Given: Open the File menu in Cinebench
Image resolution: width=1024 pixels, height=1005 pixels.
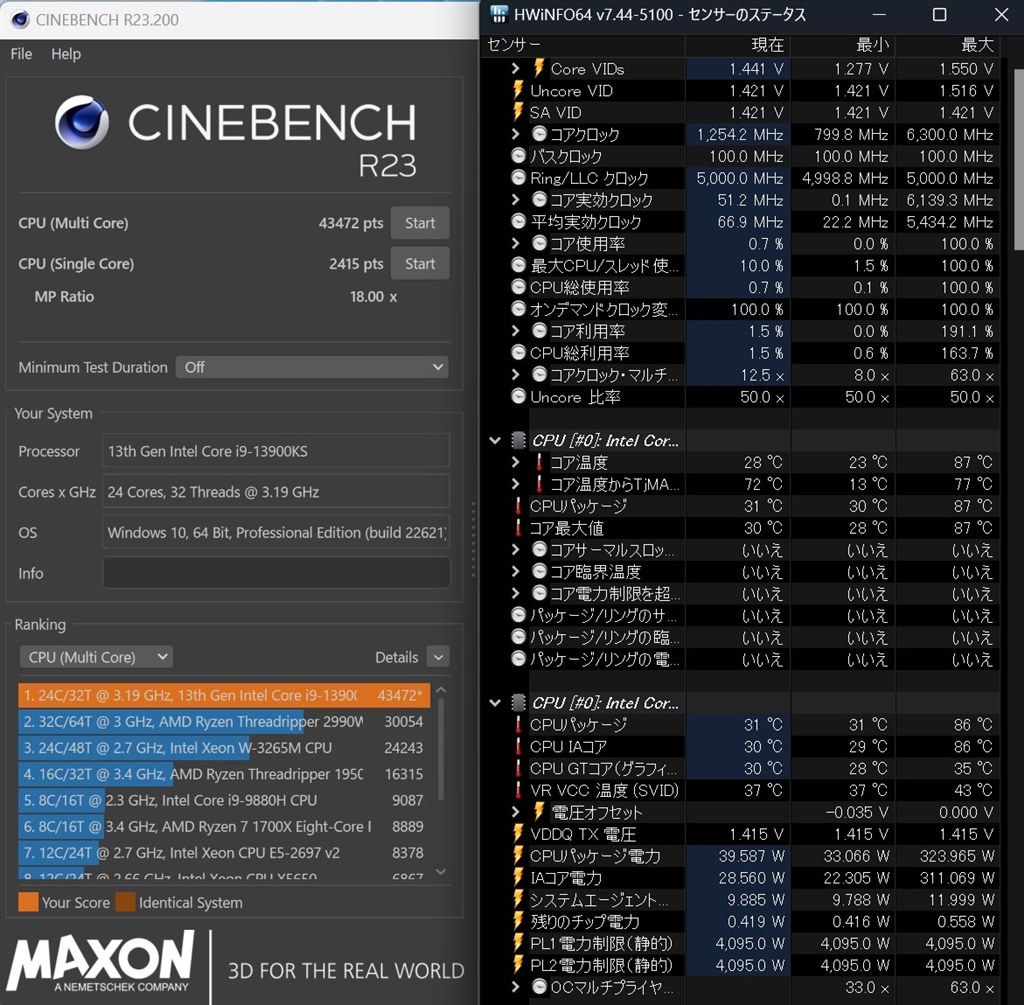Looking at the screenshot, I should 21,54.
